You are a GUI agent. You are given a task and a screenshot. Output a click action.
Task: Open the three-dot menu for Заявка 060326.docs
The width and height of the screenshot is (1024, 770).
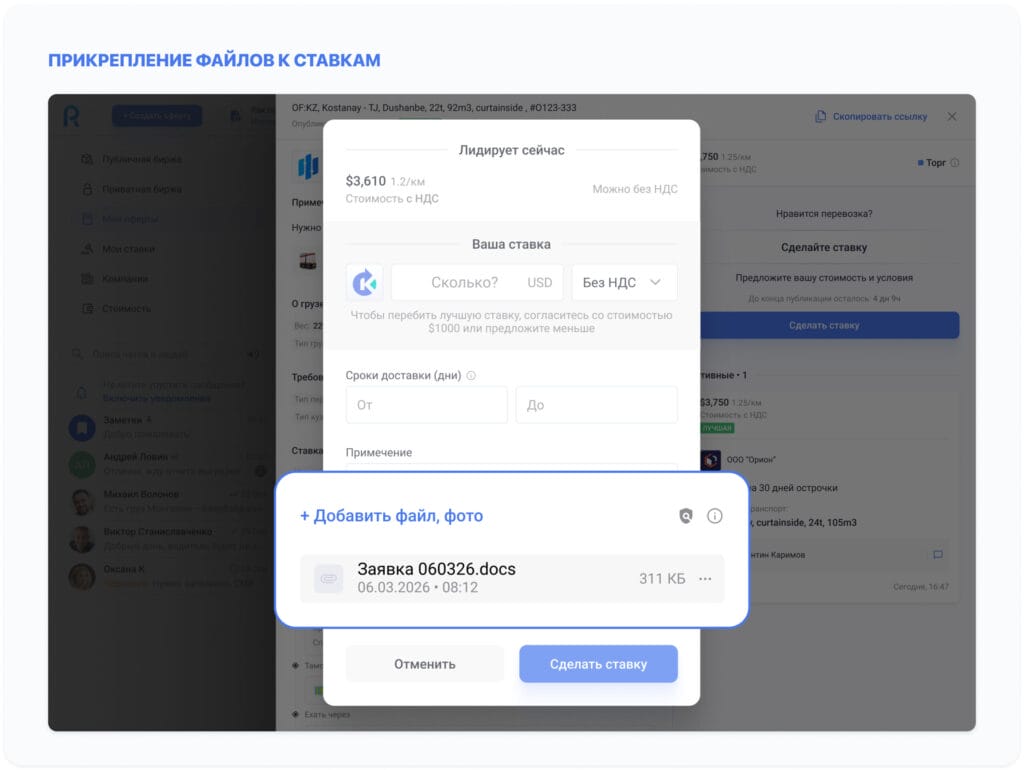click(x=705, y=578)
